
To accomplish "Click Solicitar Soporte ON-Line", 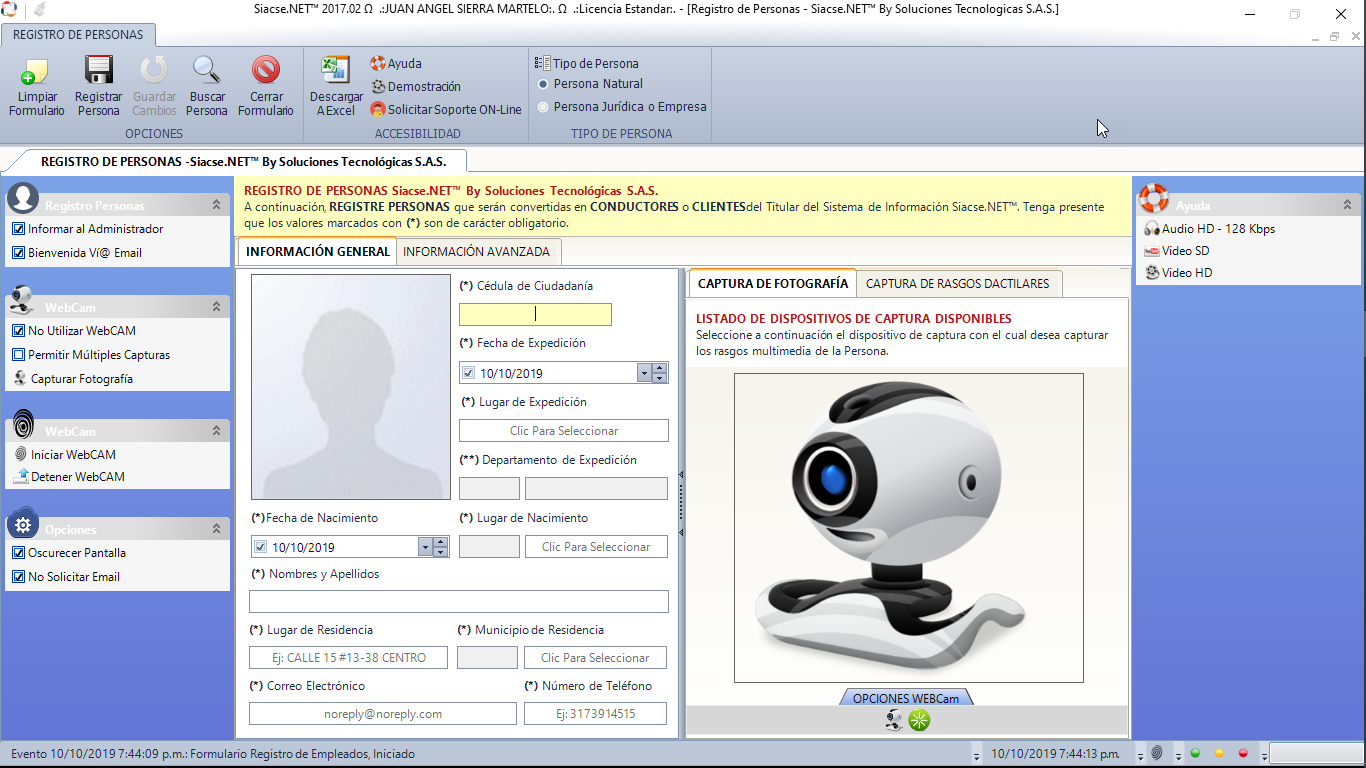I will point(446,110).
